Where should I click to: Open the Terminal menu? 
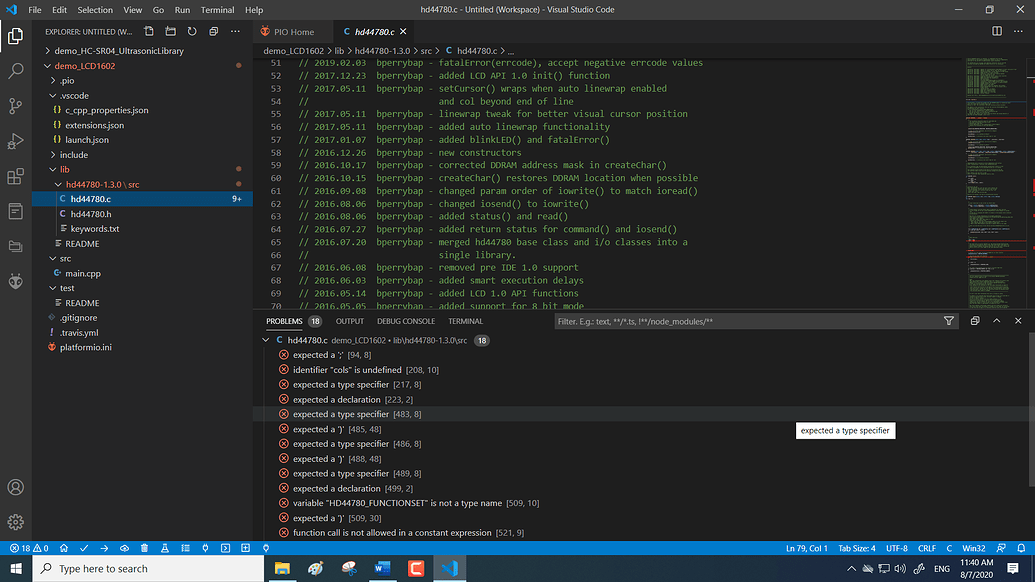click(x=217, y=10)
